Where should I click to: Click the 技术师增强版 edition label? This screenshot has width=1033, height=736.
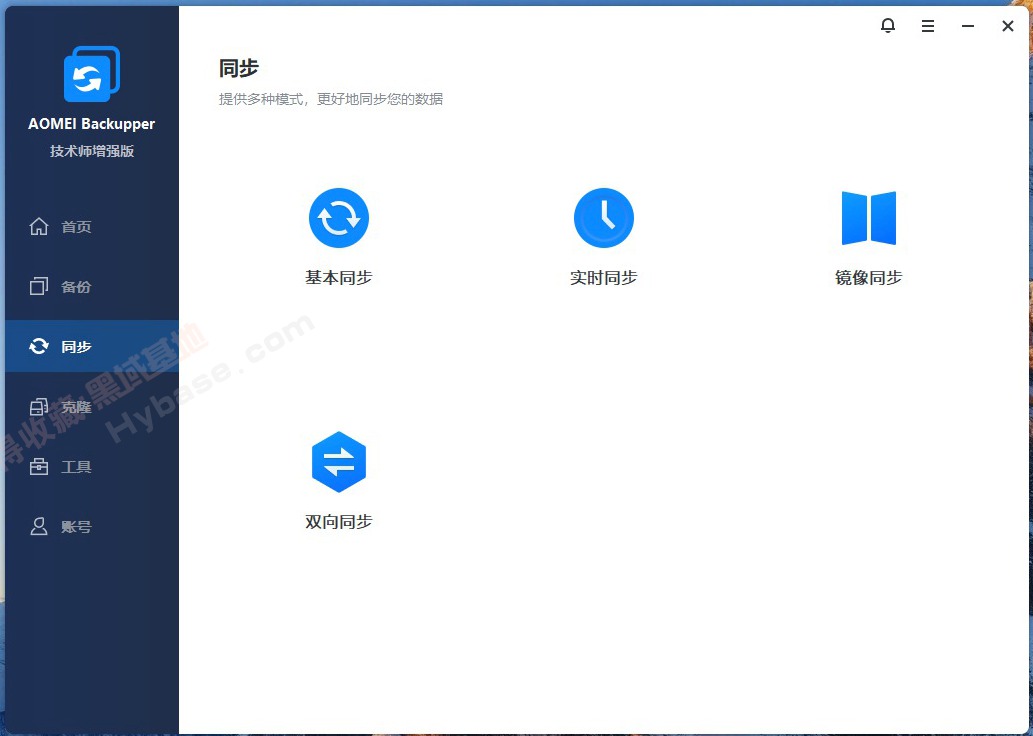pos(90,150)
